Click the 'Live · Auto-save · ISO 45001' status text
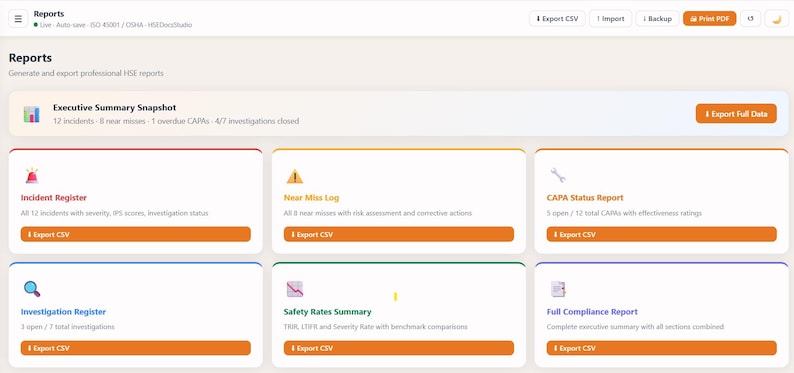Screen dimensions: 794x373 (116, 25)
